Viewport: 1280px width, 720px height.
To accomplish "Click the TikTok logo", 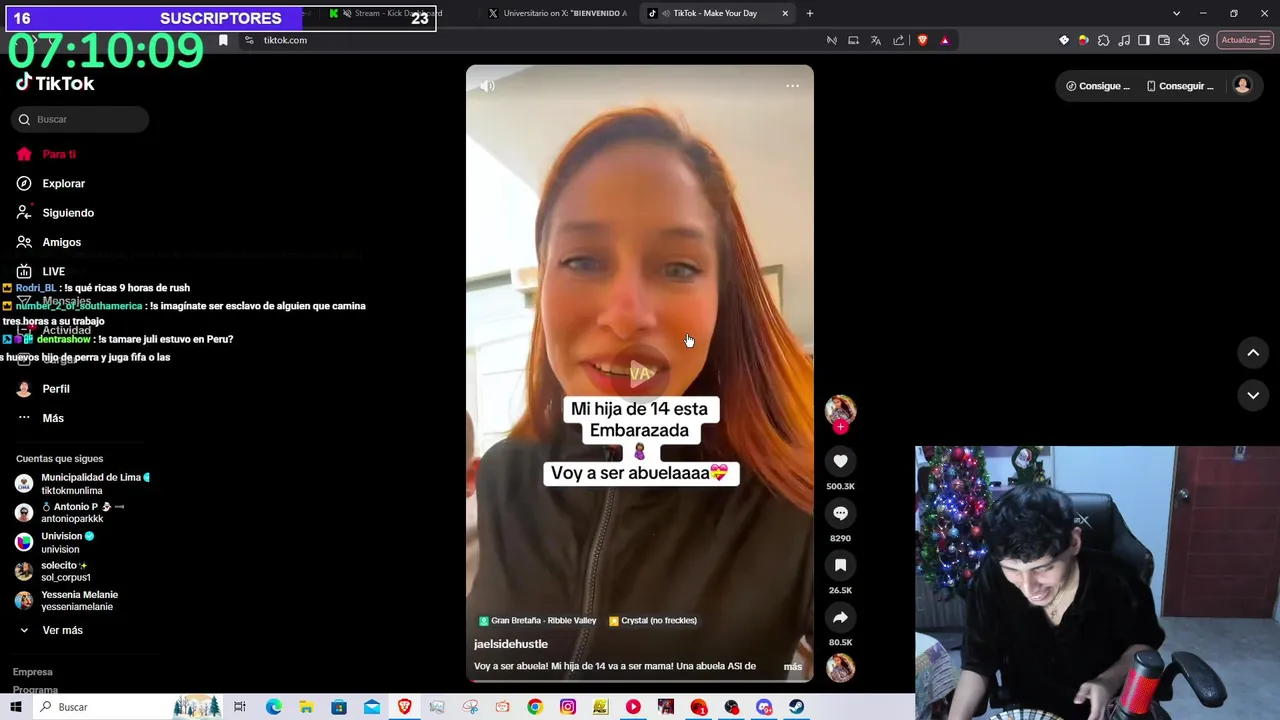I will click(55, 83).
